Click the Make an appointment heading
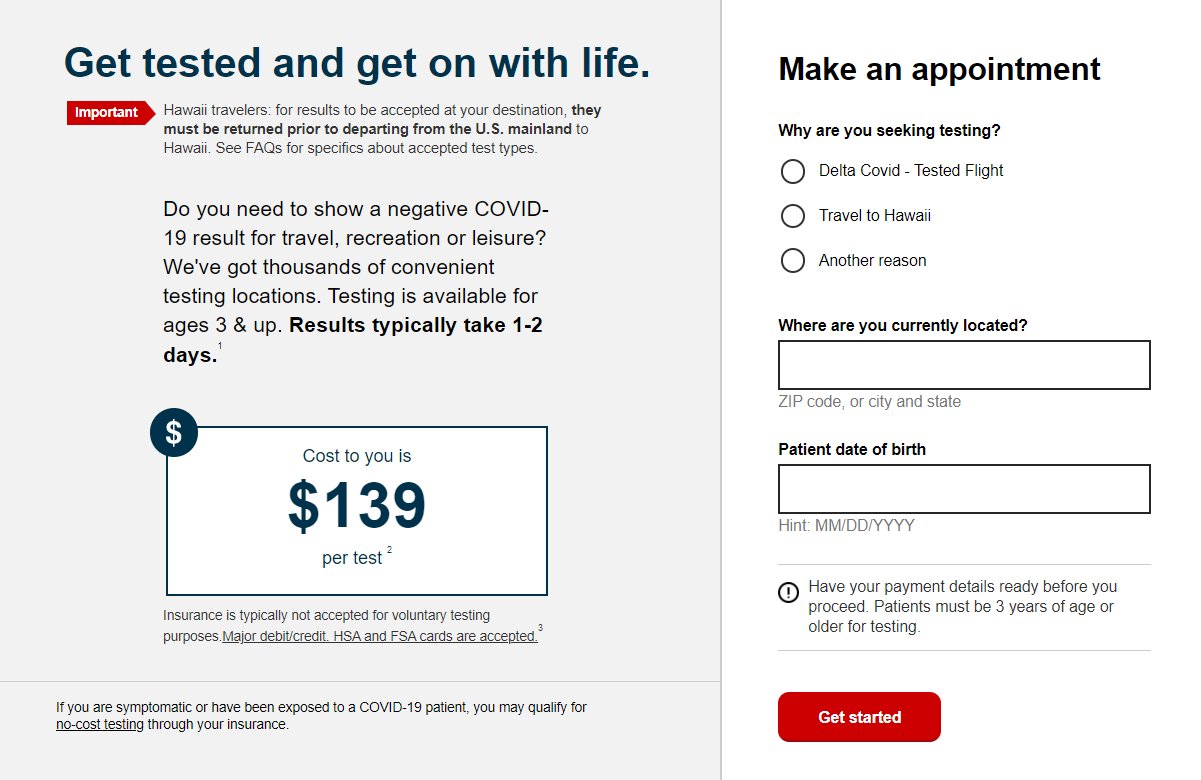This screenshot has width=1201, height=780. (x=939, y=69)
